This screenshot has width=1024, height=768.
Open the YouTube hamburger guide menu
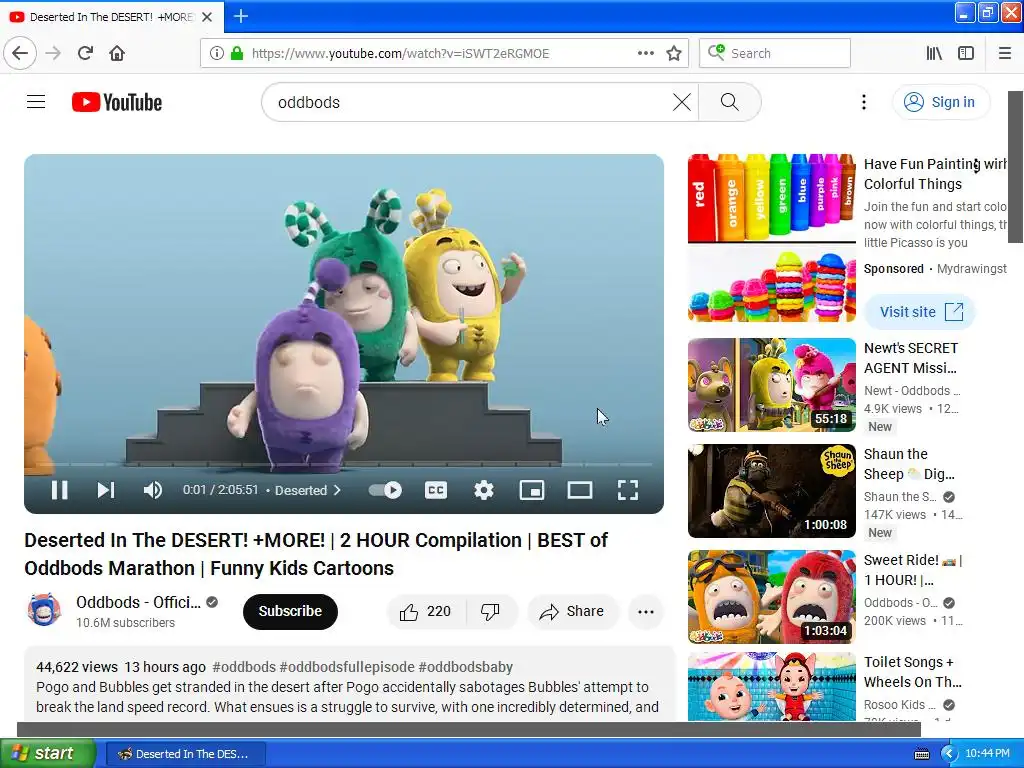point(36,102)
